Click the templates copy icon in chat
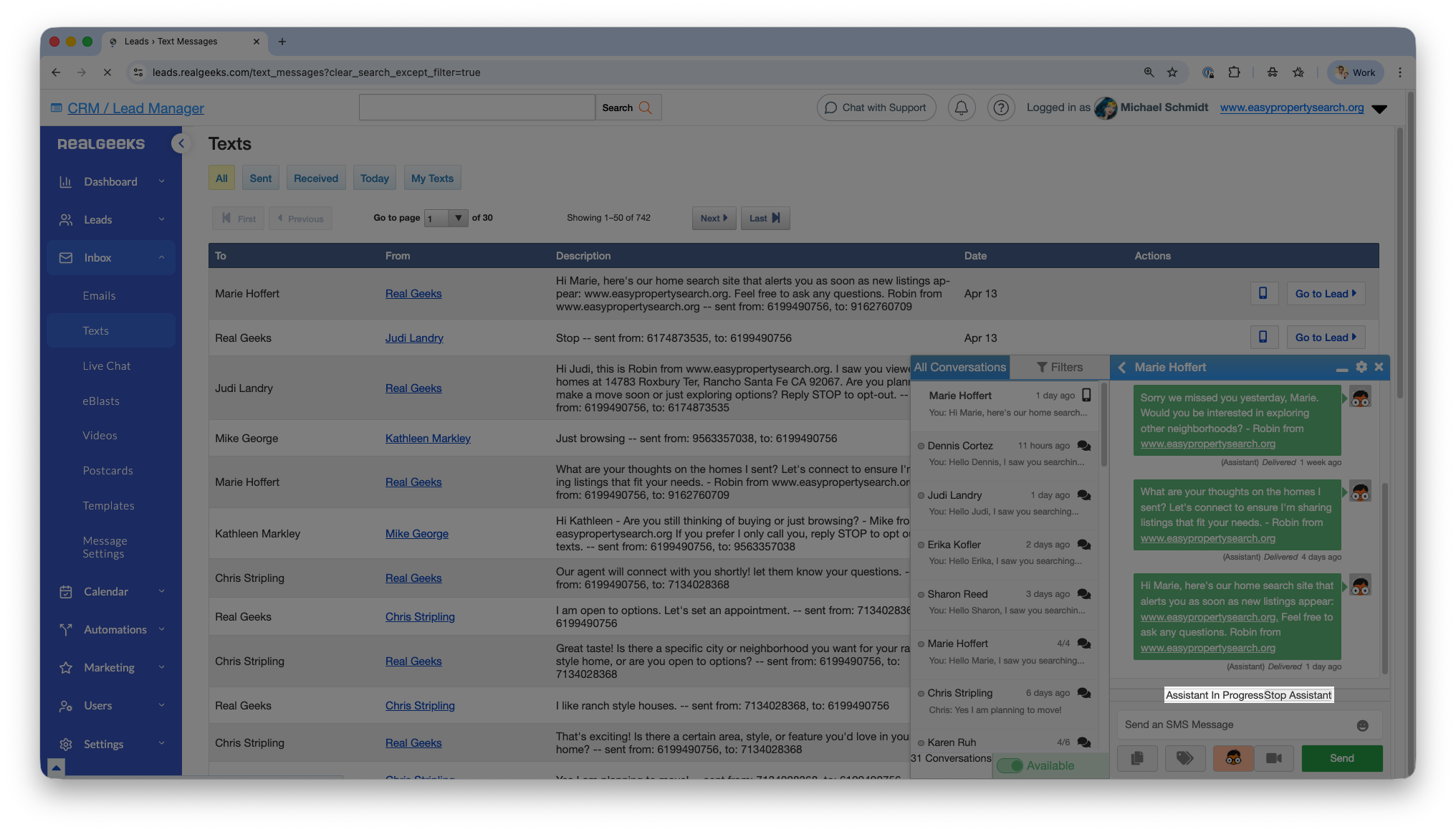Viewport: 1456px width, 832px height. pyautogui.click(x=1137, y=758)
